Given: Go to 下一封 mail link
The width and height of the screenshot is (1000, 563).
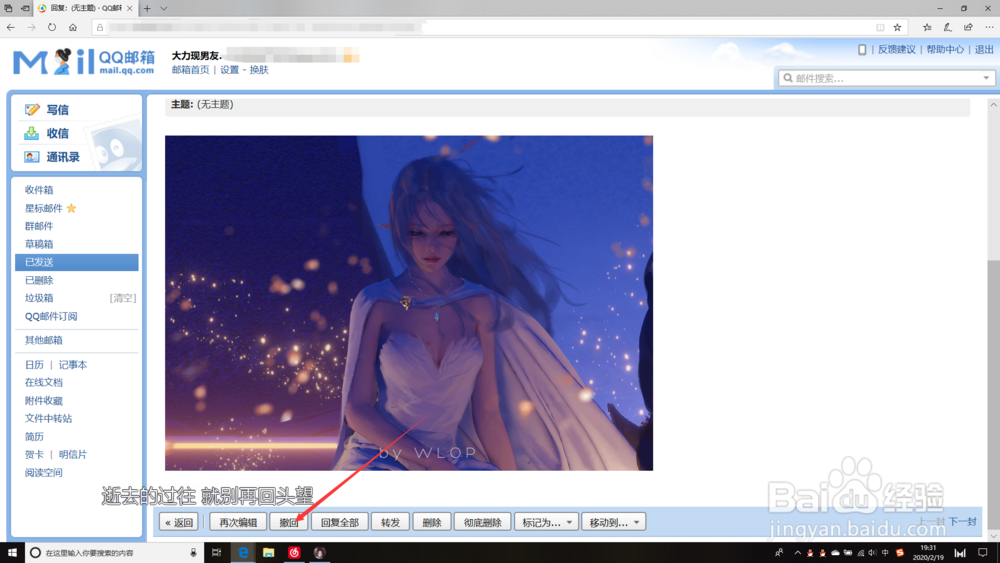Looking at the screenshot, I should click(962, 522).
